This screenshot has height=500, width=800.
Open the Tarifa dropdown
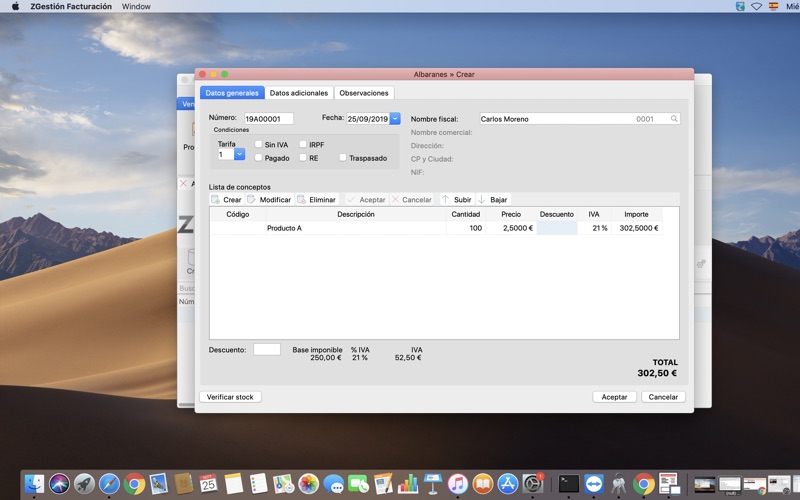(x=239, y=154)
